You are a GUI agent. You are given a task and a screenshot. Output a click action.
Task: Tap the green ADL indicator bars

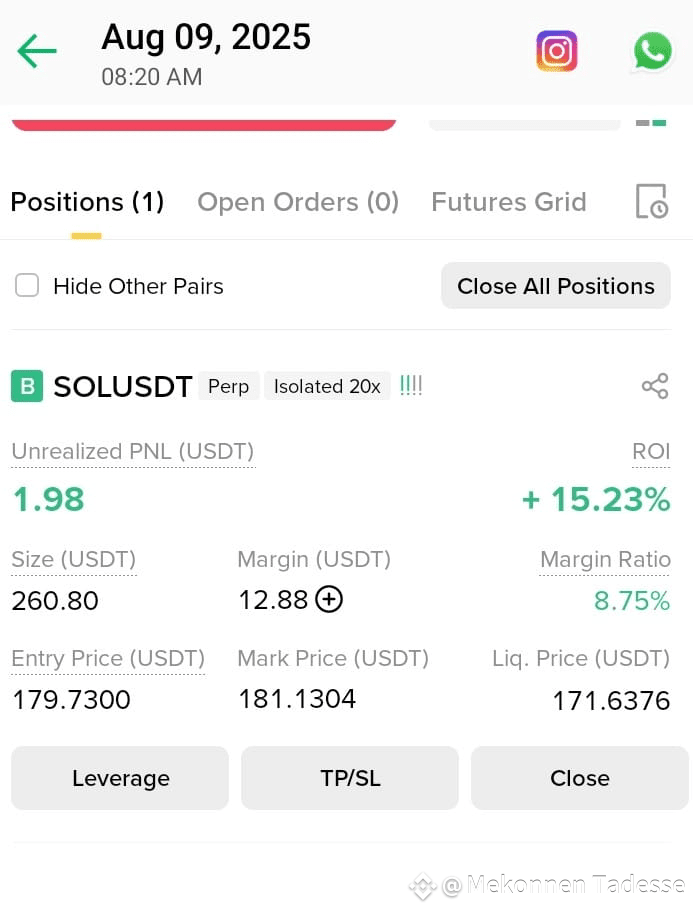click(411, 386)
